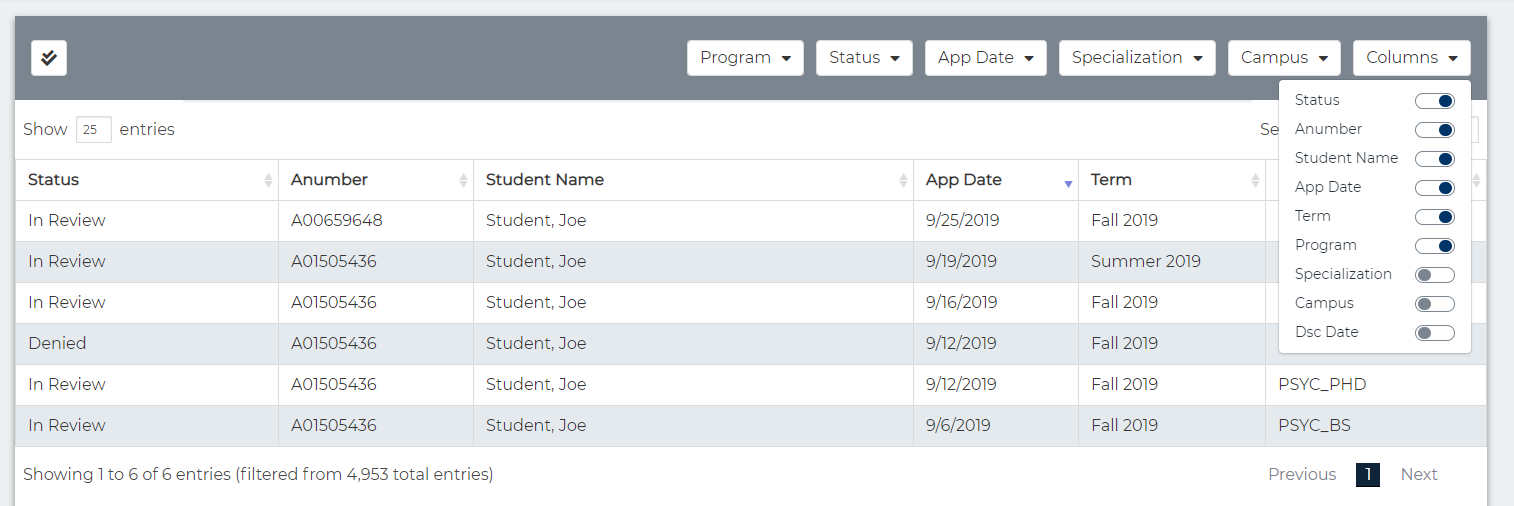Disable the Status column toggle

[x=1434, y=101]
